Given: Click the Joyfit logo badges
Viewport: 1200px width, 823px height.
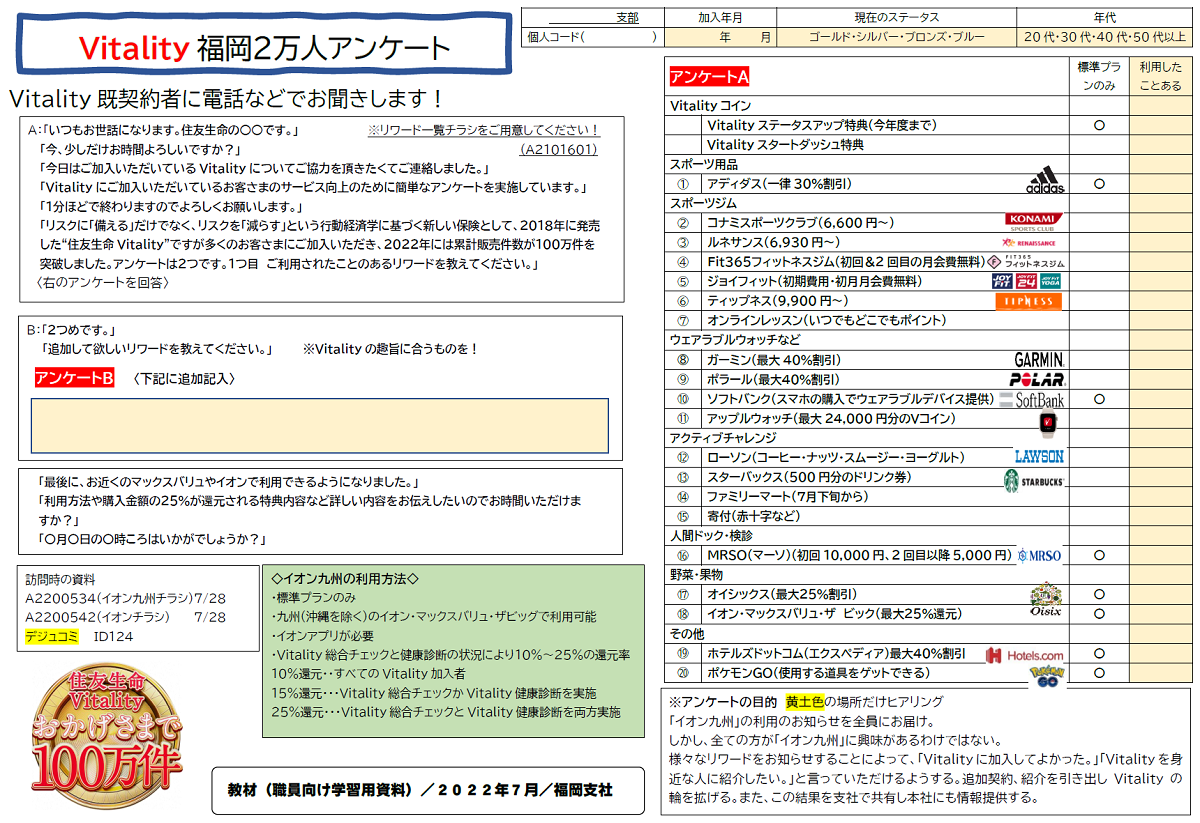Looking at the screenshot, I should tap(1026, 281).
